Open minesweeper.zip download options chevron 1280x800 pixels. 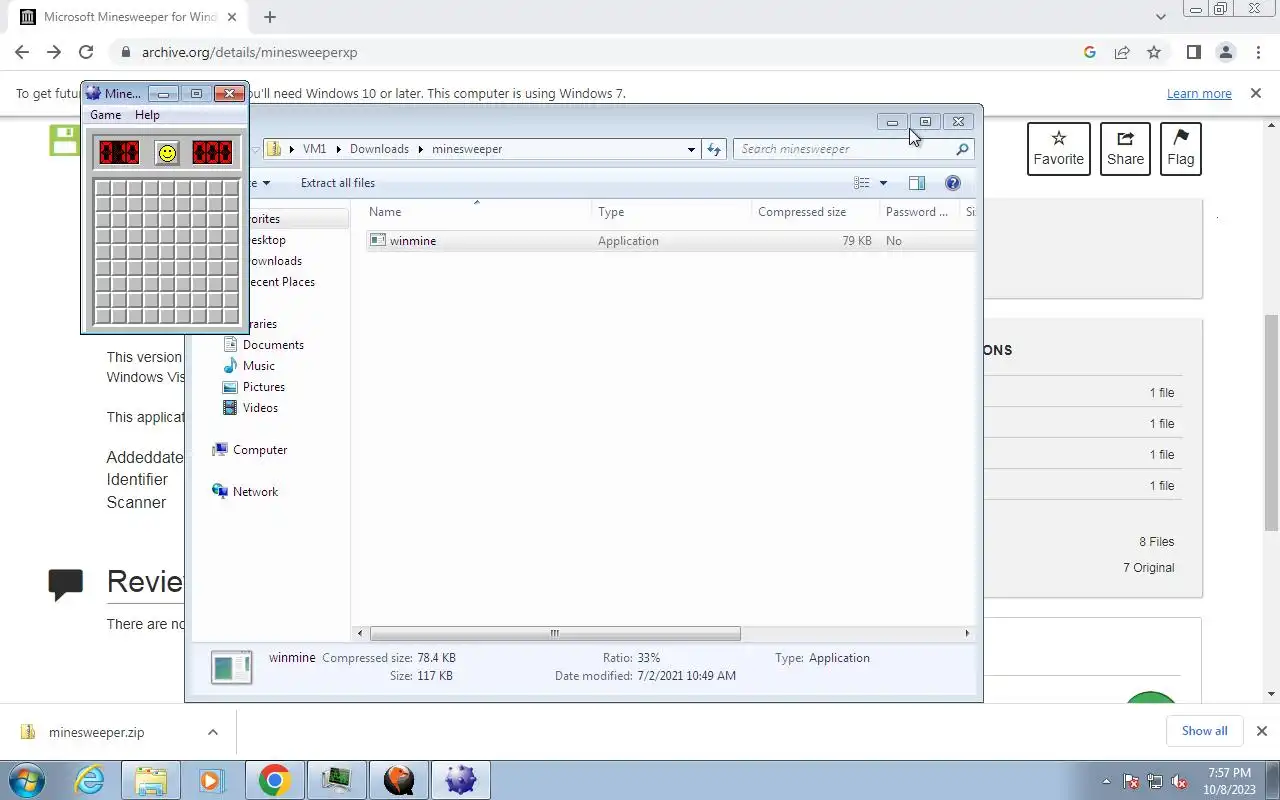pyautogui.click(x=213, y=732)
